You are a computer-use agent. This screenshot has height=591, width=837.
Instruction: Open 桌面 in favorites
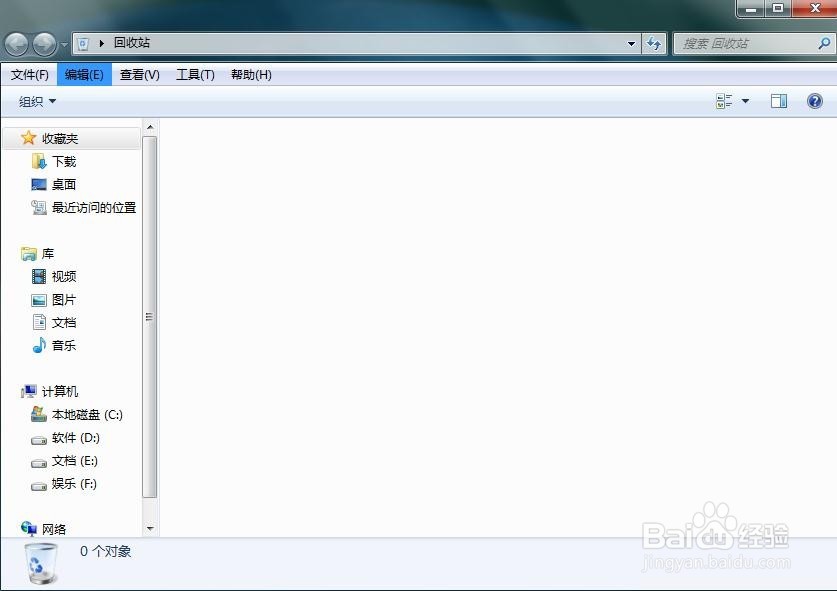pos(64,184)
